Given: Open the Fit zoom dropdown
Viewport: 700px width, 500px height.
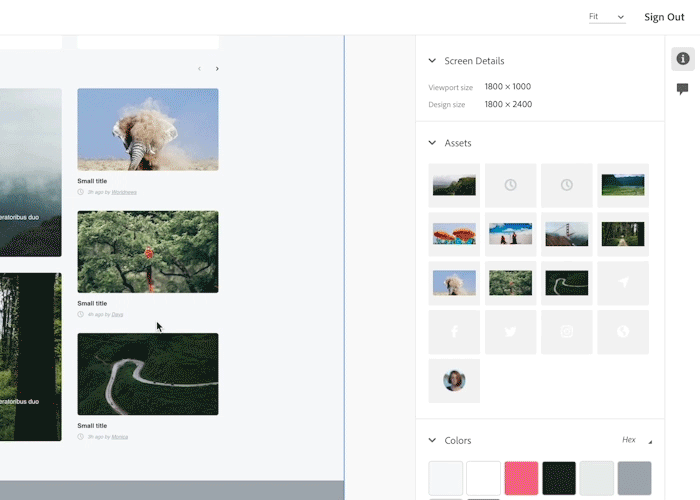Looking at the screenshot, I should (607, 17).
